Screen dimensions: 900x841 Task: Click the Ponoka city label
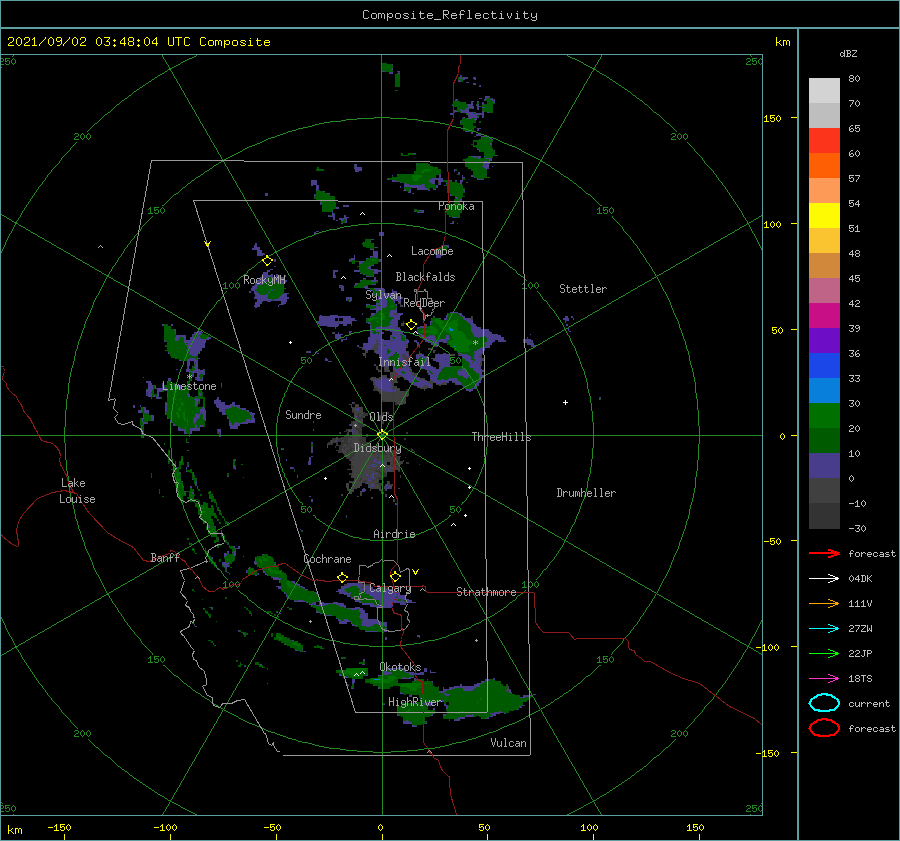coord(456,206)
